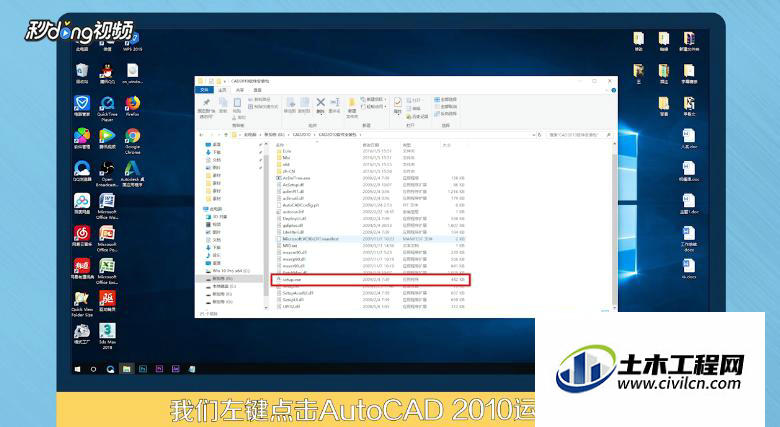Viewport: 780px width, 427px height.
Task: Open the blue File tab
Action: (204, 90)
